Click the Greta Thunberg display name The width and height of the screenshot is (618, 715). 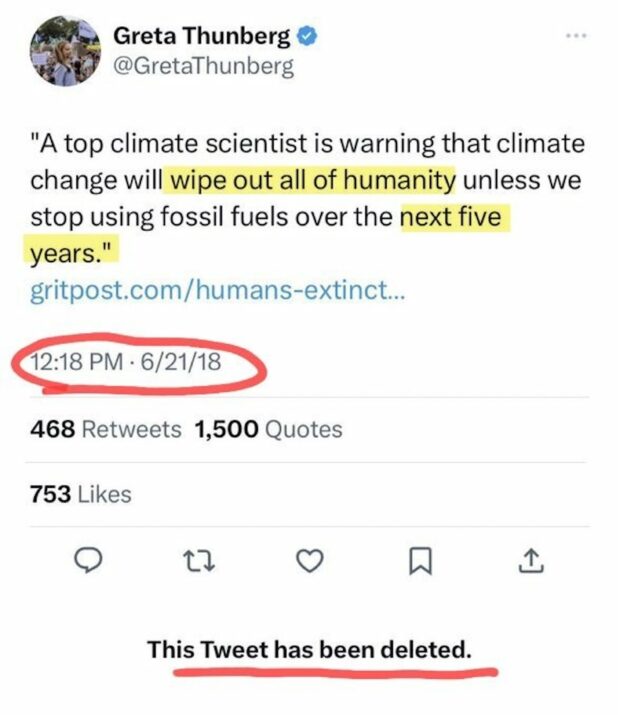(202, 38)
